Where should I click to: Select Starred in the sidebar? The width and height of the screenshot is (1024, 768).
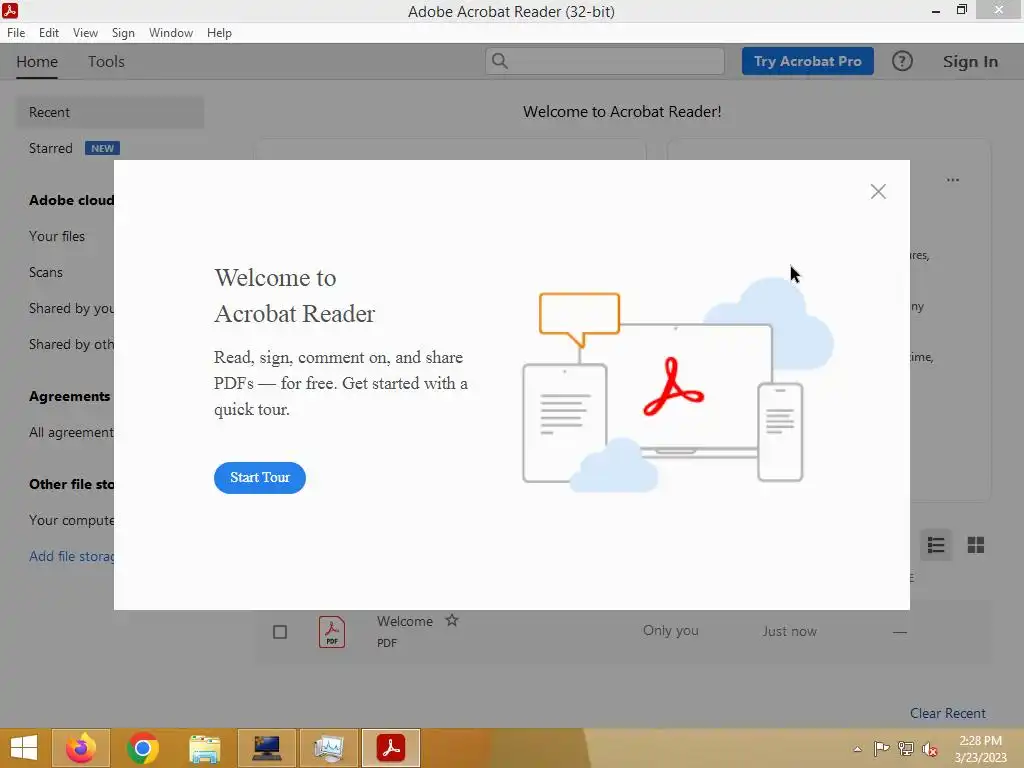[x=50, y=148]
